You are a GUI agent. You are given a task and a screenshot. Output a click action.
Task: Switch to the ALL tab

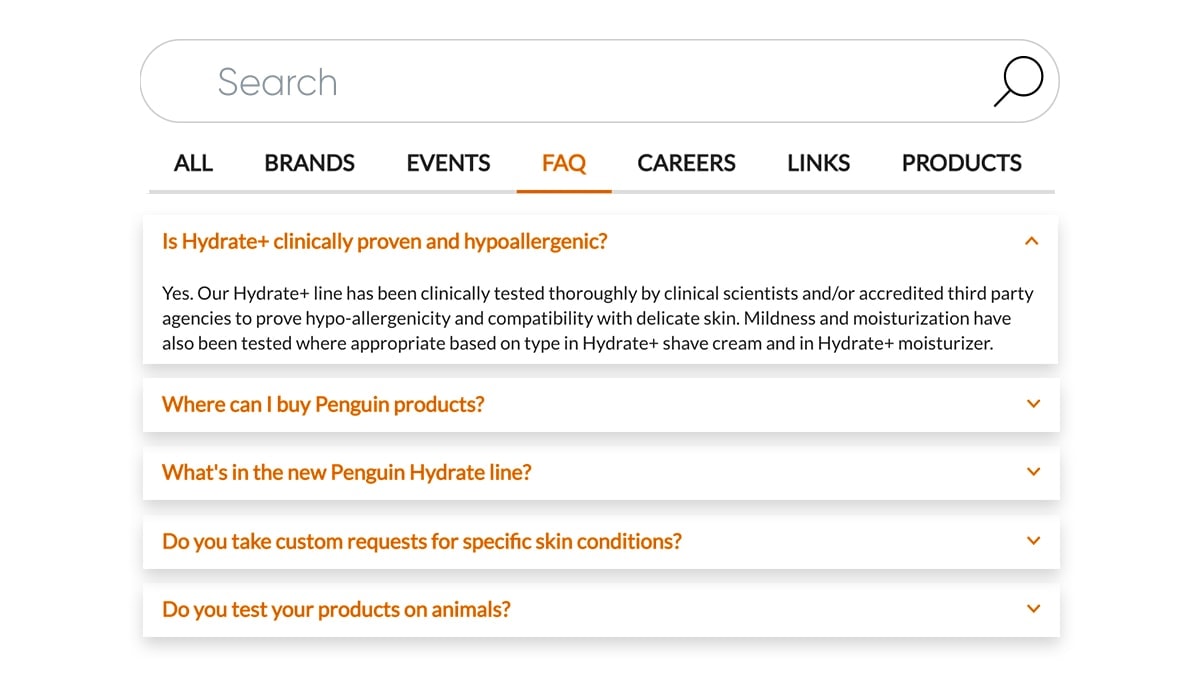193,163
